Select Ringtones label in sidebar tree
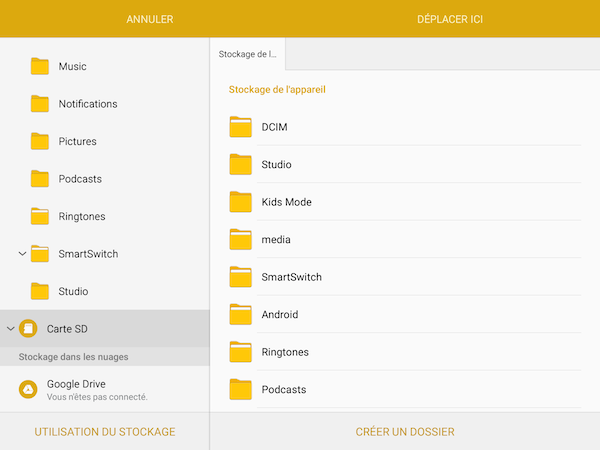This screenshot has height=450, width=600. pos(82,217)
